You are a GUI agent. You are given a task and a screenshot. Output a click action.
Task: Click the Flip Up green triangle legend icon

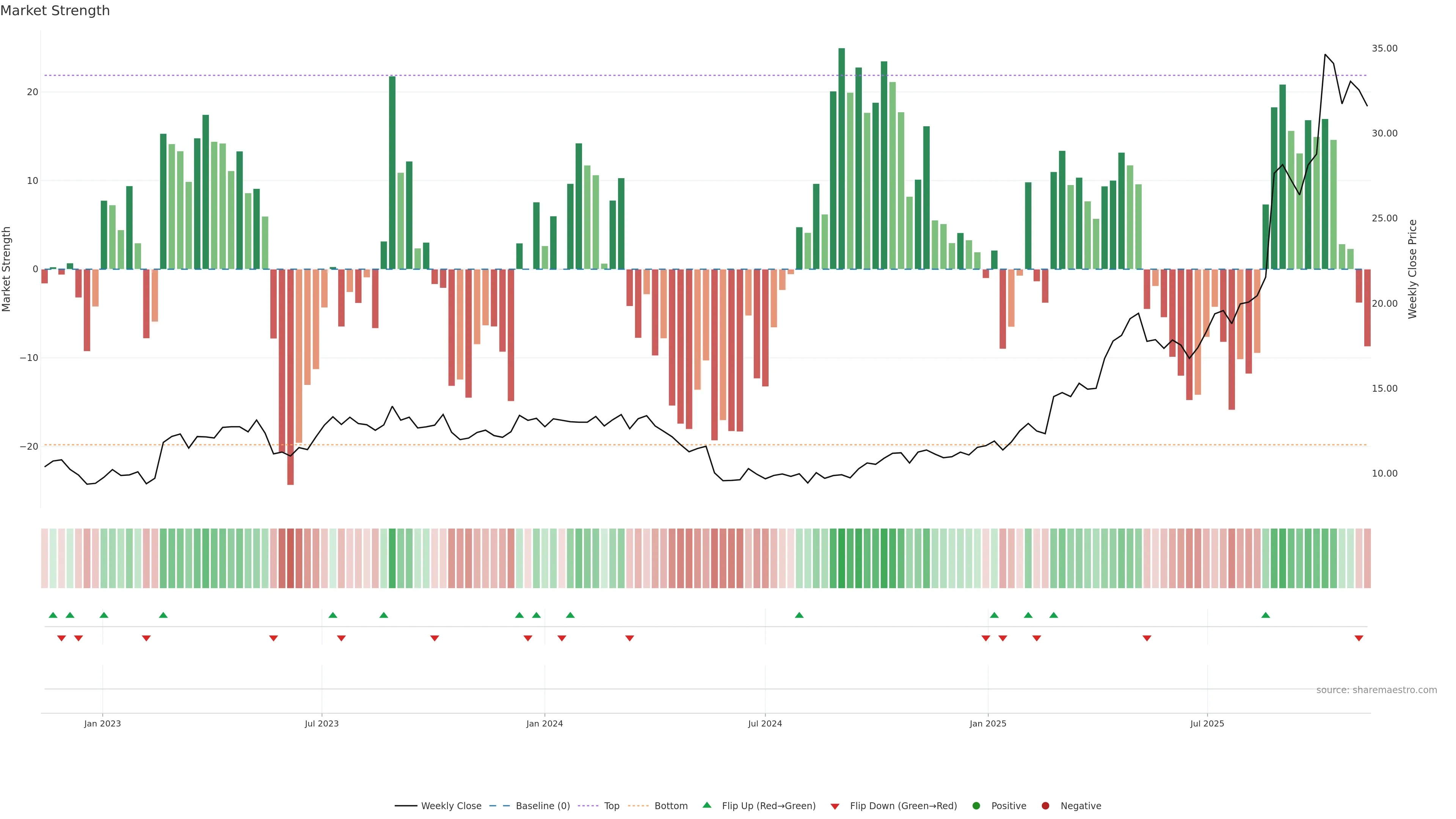[706, 805]
